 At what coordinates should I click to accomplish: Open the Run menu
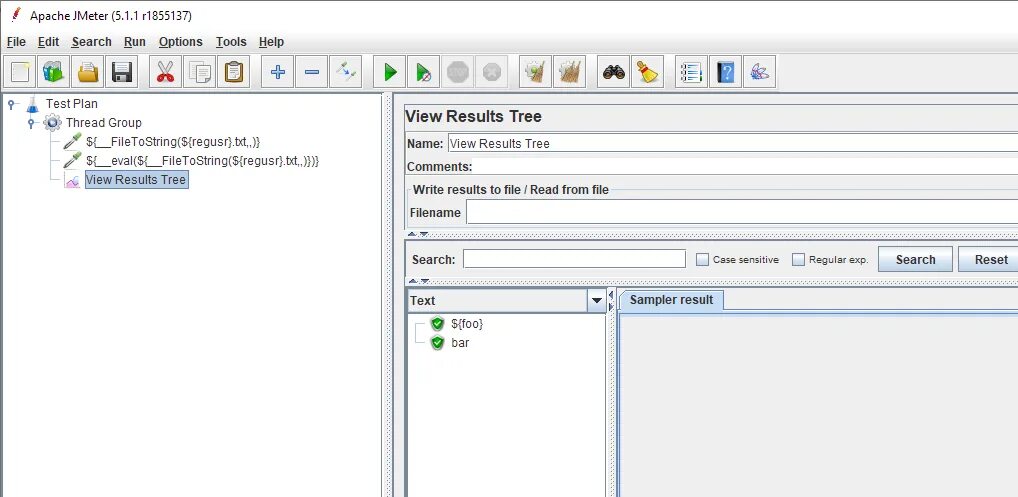pyautogui.click(x=134, y=42)
